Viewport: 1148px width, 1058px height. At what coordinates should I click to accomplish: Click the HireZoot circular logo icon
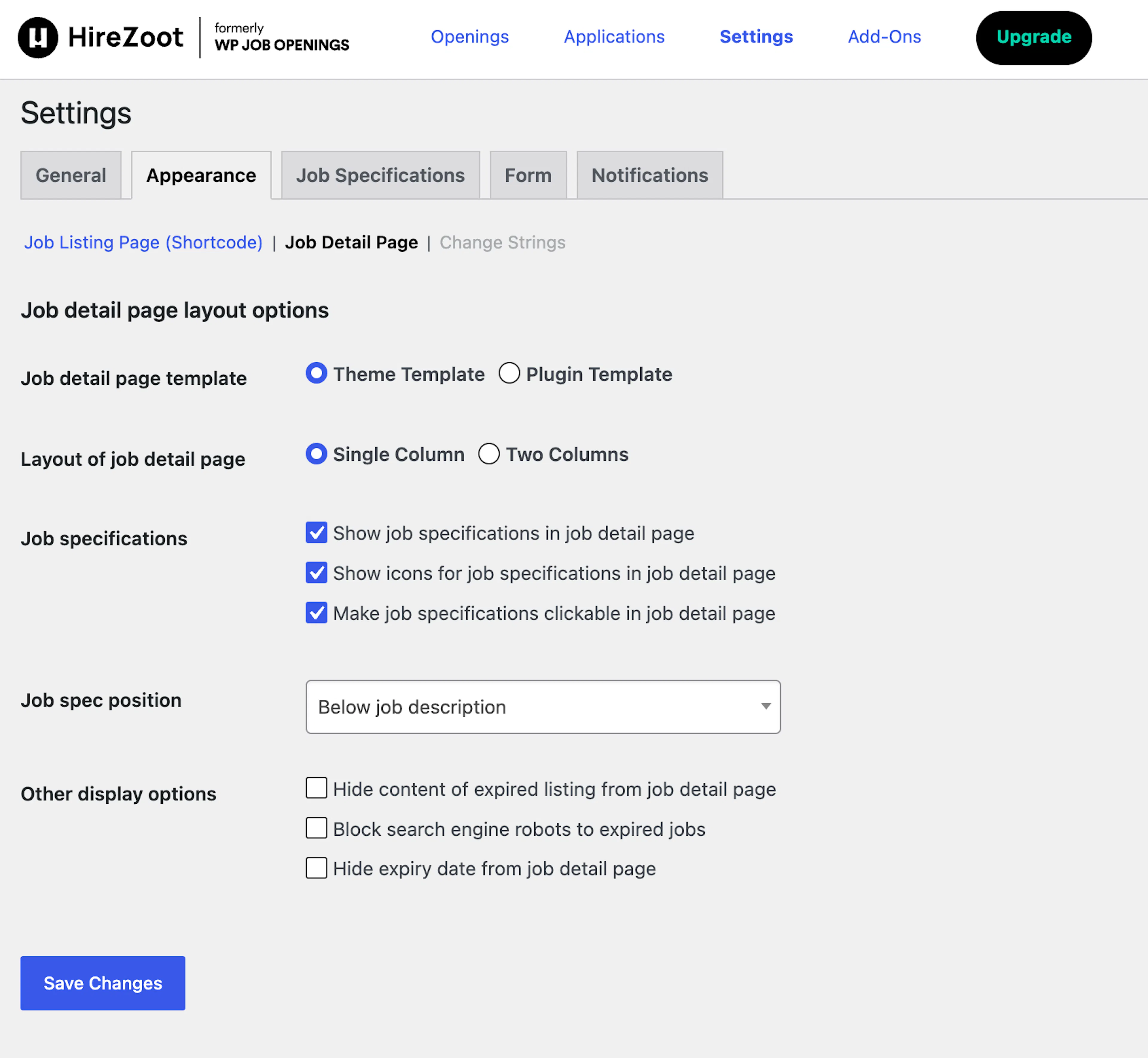[38, 38]
